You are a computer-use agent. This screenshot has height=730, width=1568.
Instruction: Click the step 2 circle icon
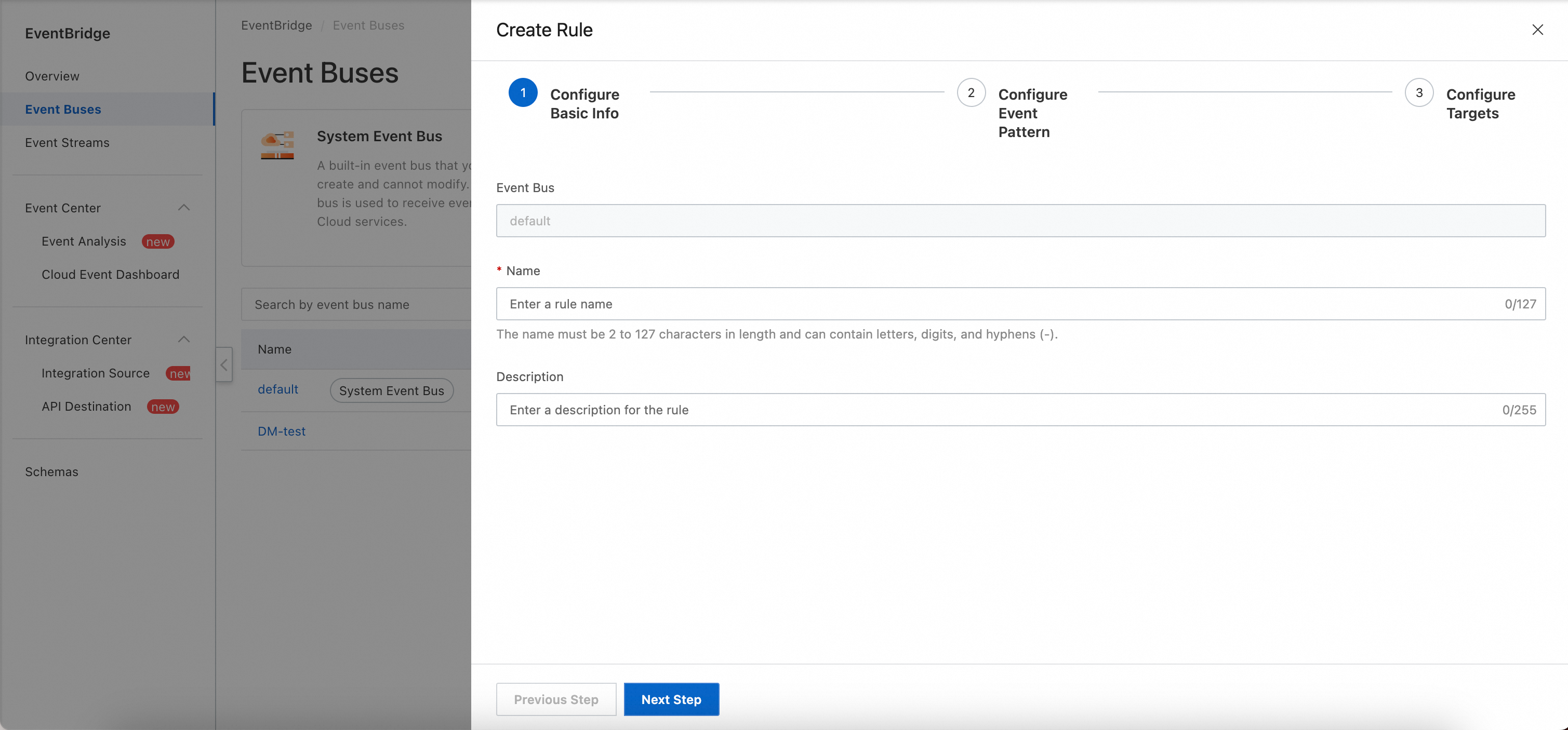coord(971,92)
